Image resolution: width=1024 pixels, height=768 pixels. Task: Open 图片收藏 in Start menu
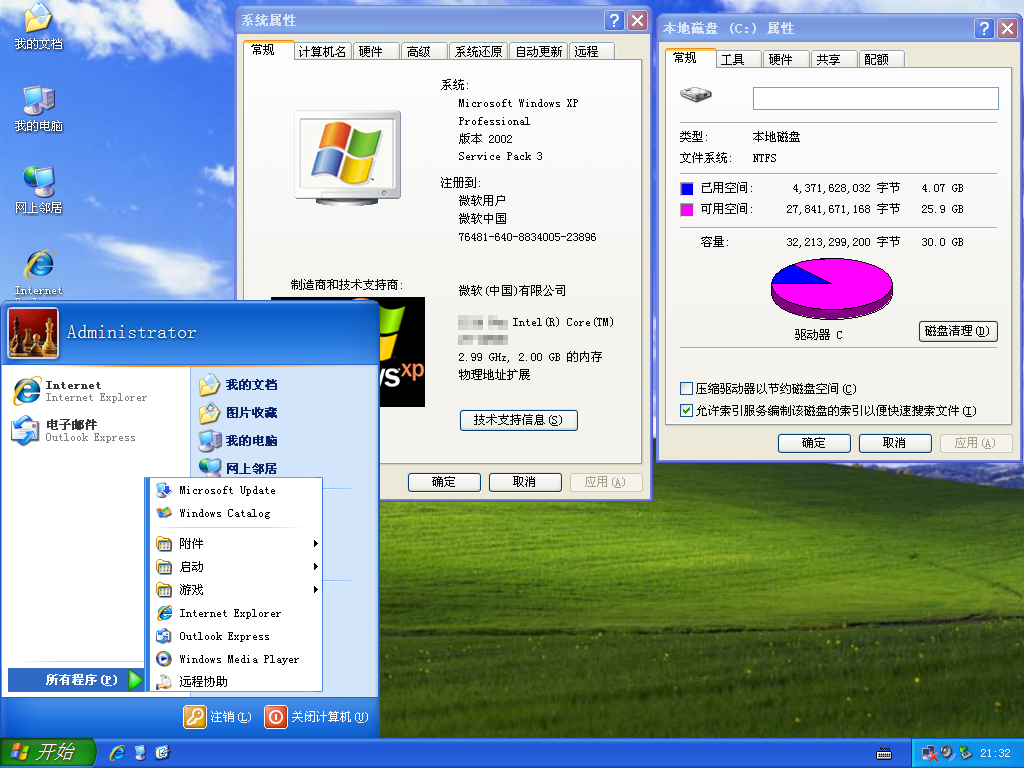[238, 413]
